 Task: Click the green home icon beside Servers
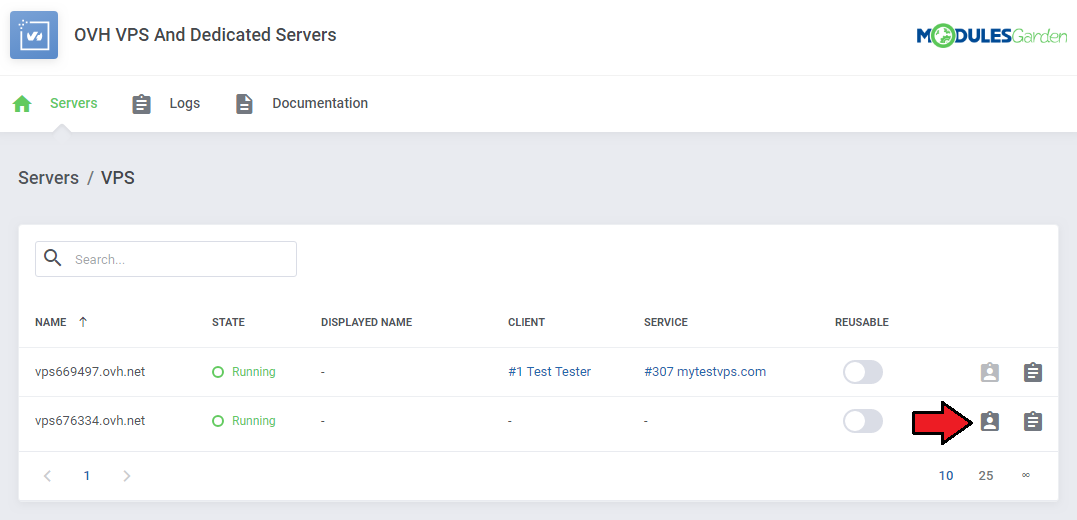click(22, 104)
